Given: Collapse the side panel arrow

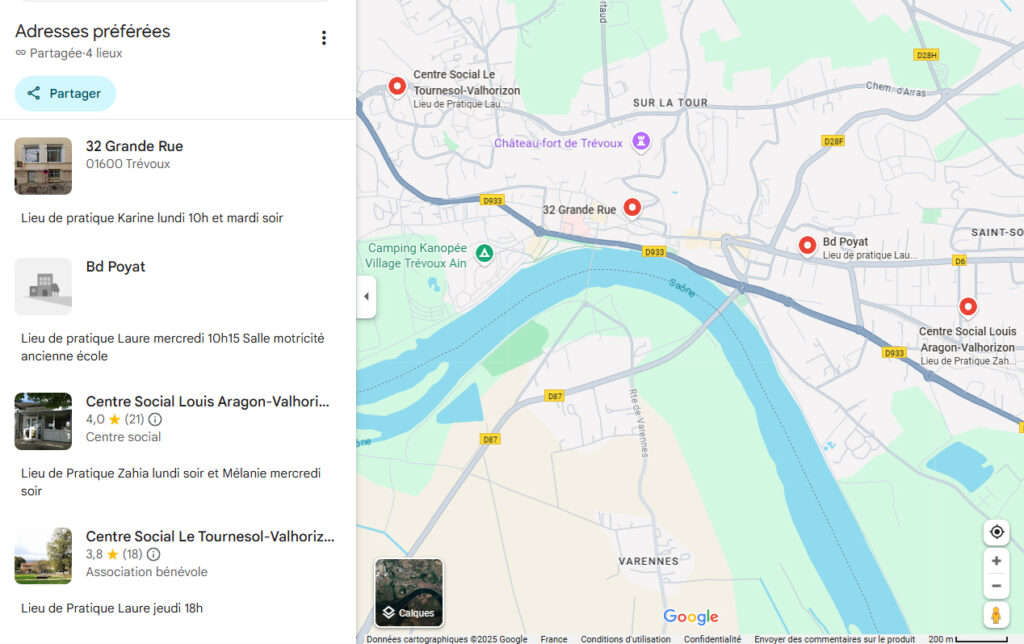Looking at the screenshot, I should pyautogui.click(x=366, y=297).
